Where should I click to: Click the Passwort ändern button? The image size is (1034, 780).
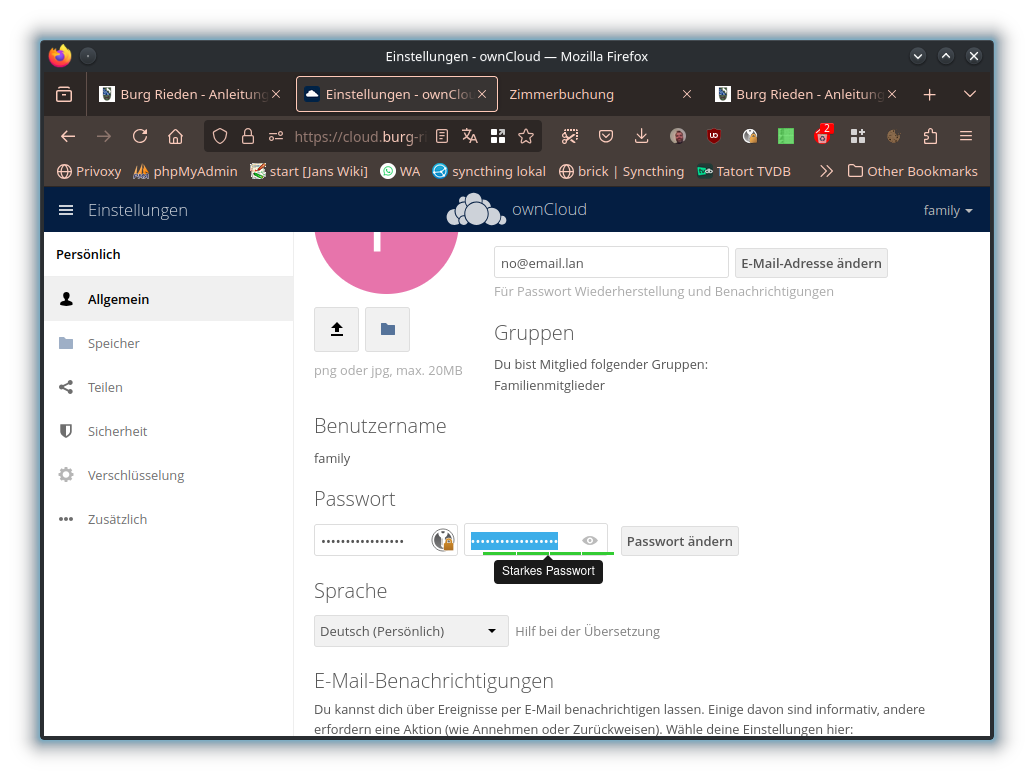point(679,541)
